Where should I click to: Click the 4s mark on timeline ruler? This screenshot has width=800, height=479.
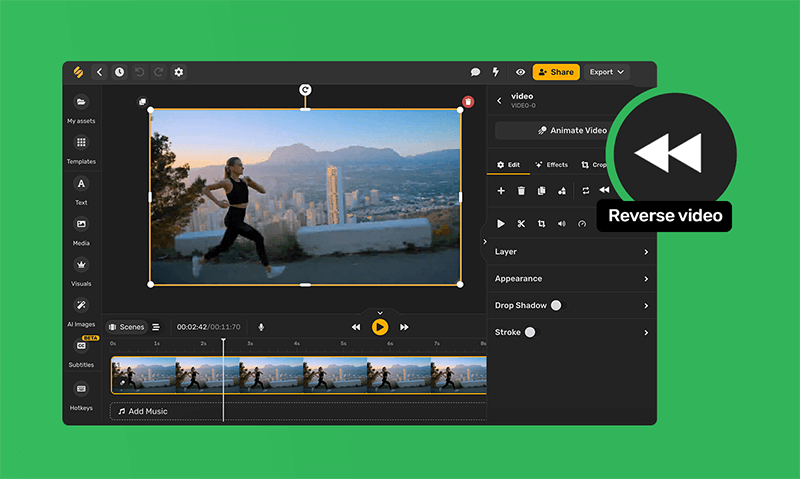tap(296, 344)
